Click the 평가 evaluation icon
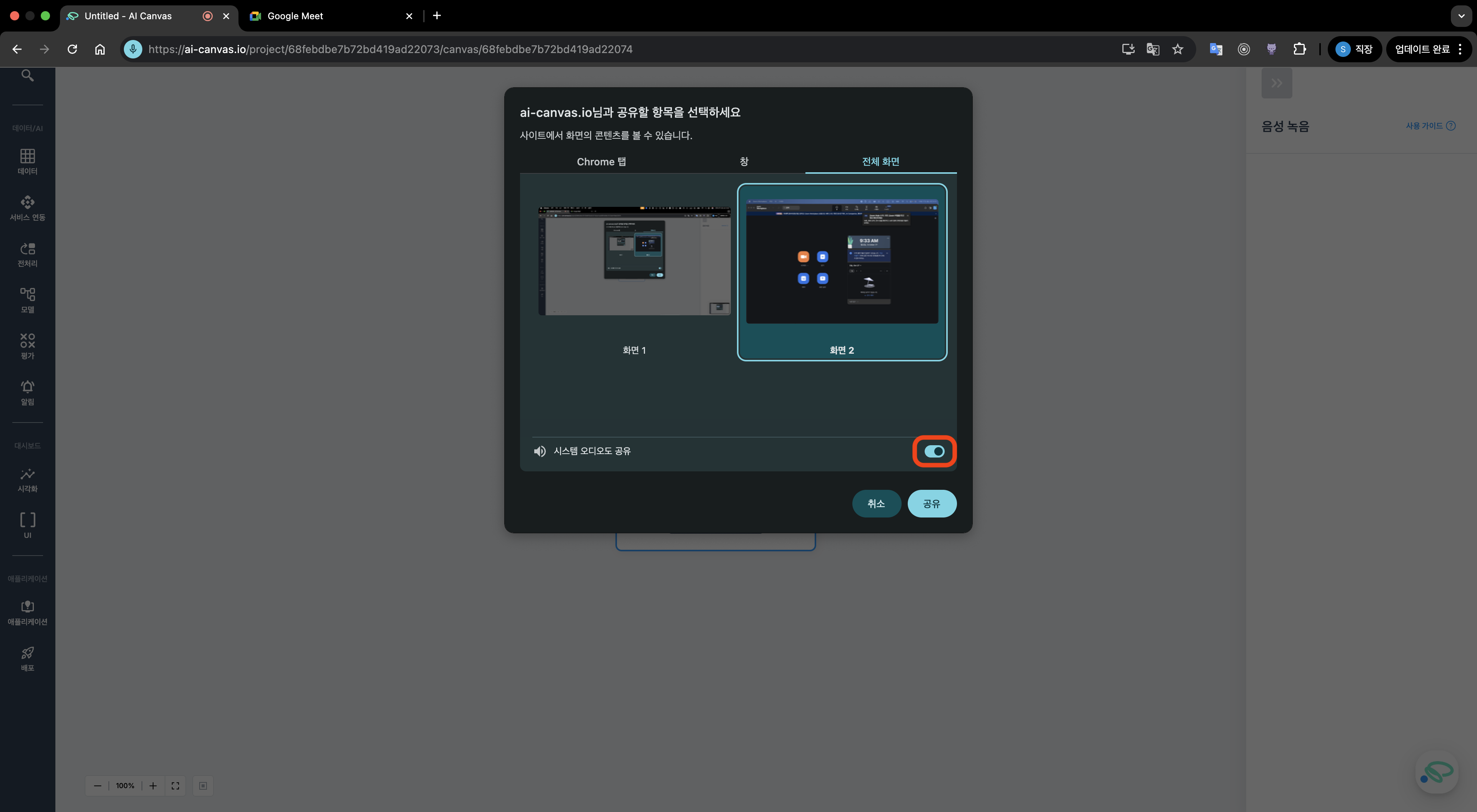The image size is (1477, 812). pyautogui.click(x=28, y=346)
